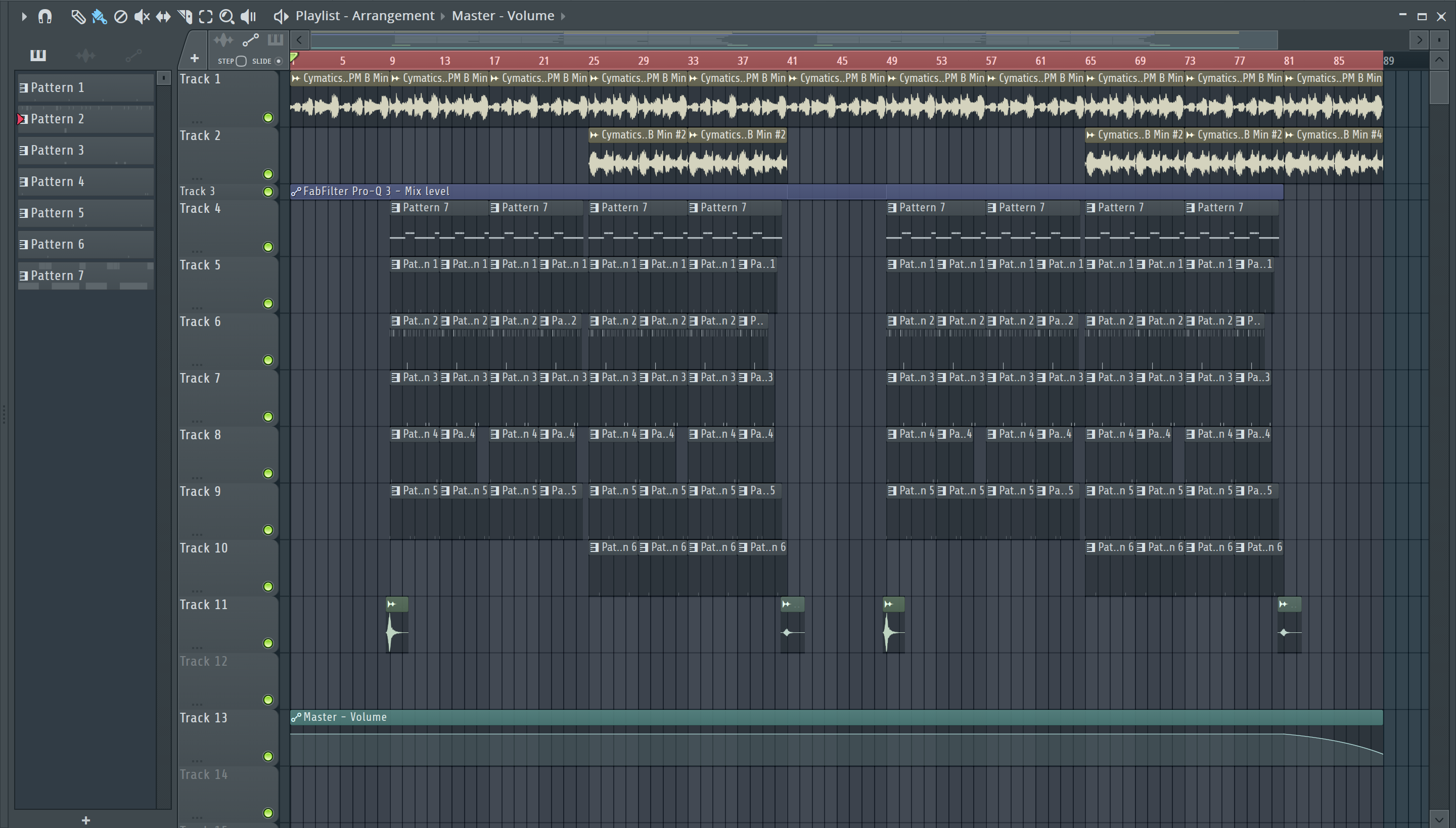Show audio clips in the picker panel
This screenshot has width=1456, height=828.
click(x=85, y=55)
